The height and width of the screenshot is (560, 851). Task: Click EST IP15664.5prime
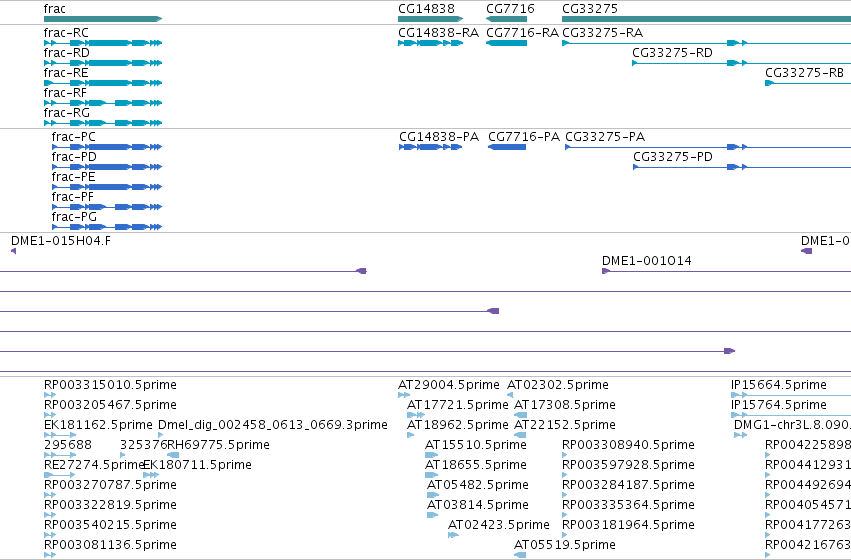pyautogui.click(x=791, y=395)
